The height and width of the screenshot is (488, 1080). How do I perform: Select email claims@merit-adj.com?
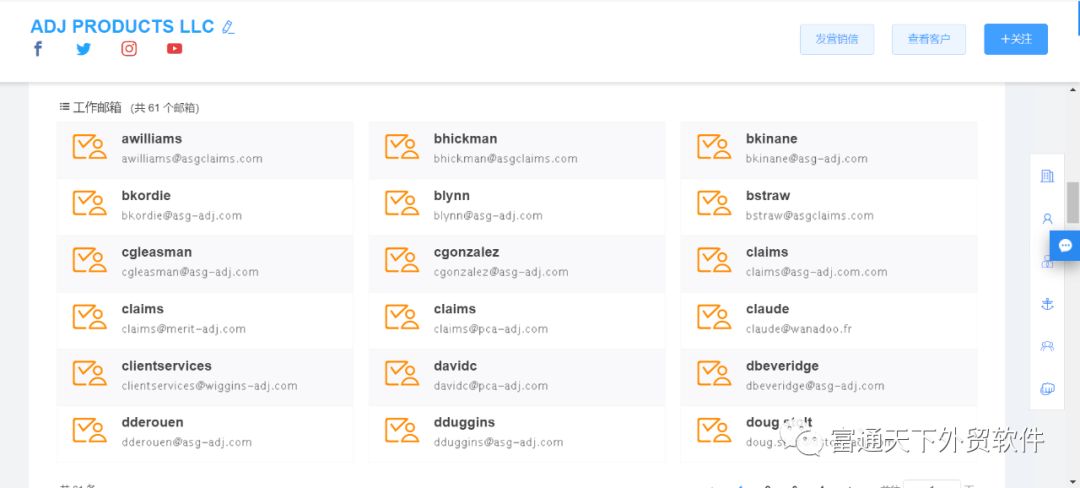point(184,330)
